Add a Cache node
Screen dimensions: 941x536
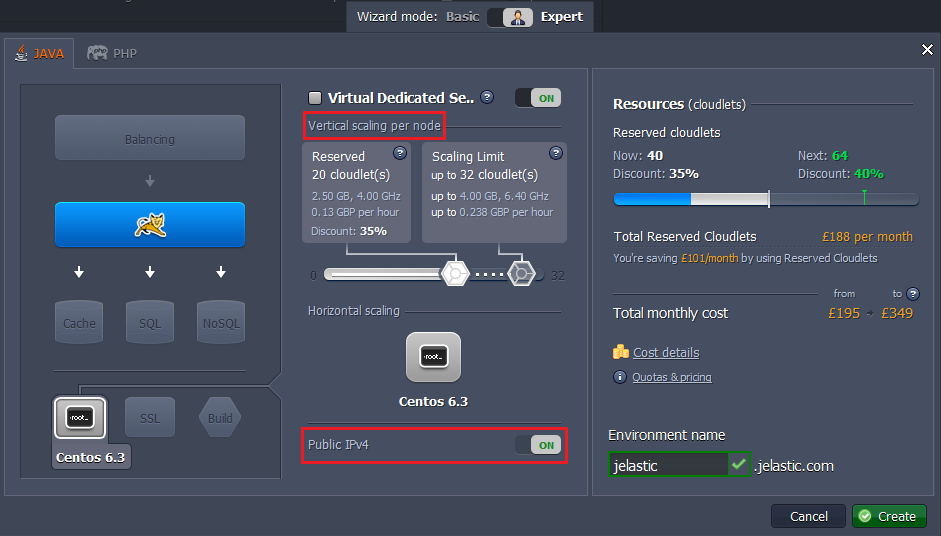tap(79, 322)
